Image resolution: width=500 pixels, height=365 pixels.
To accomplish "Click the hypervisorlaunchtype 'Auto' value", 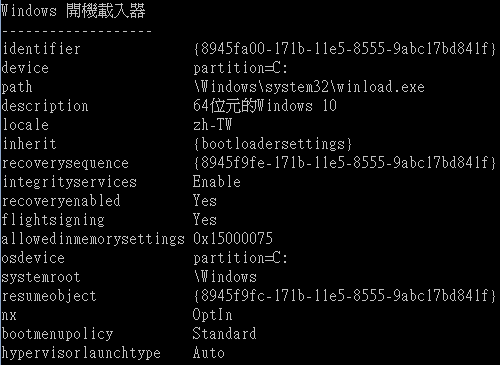I will 209,353.
